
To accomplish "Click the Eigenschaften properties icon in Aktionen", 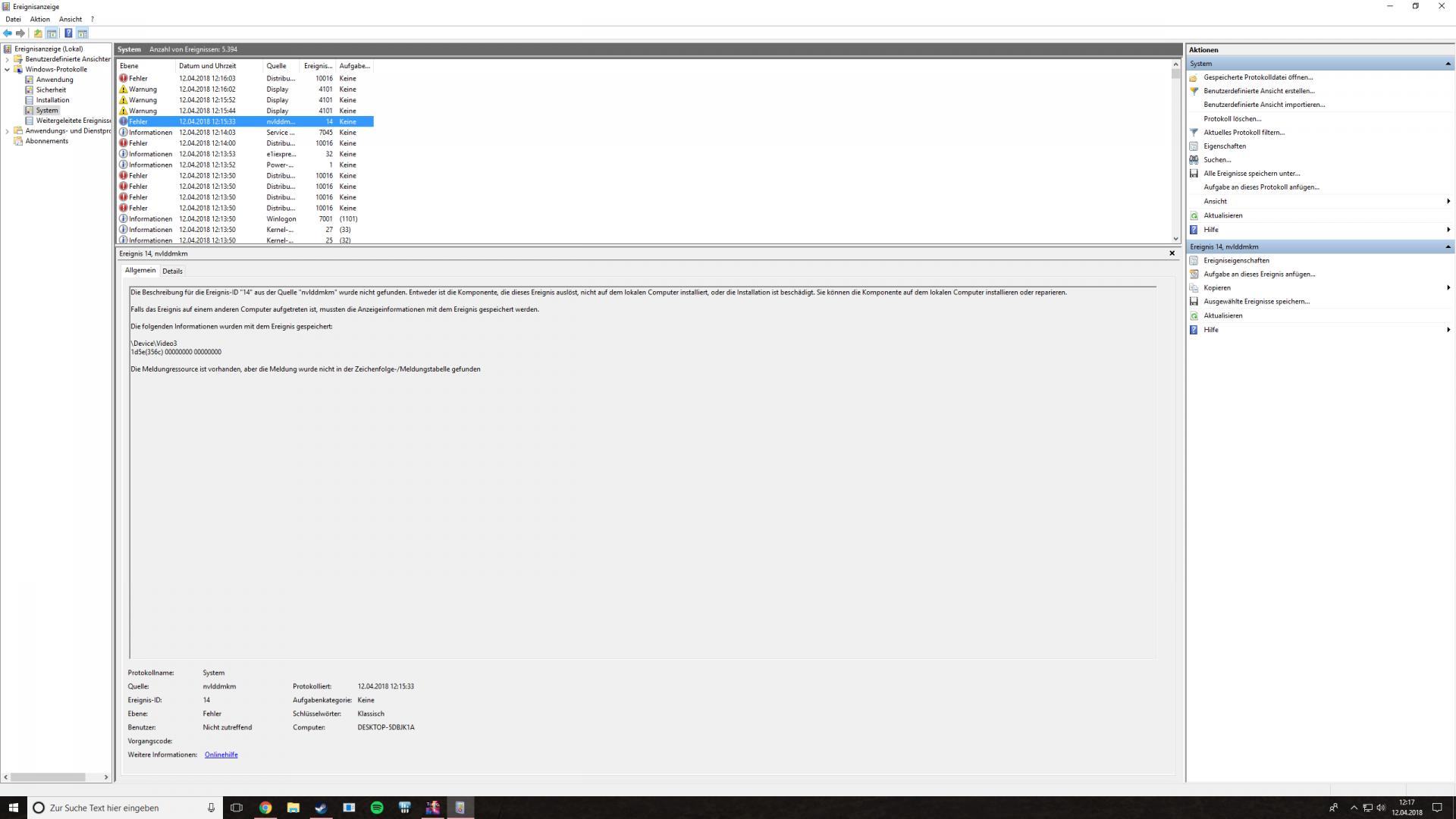I will [1194, 146].
